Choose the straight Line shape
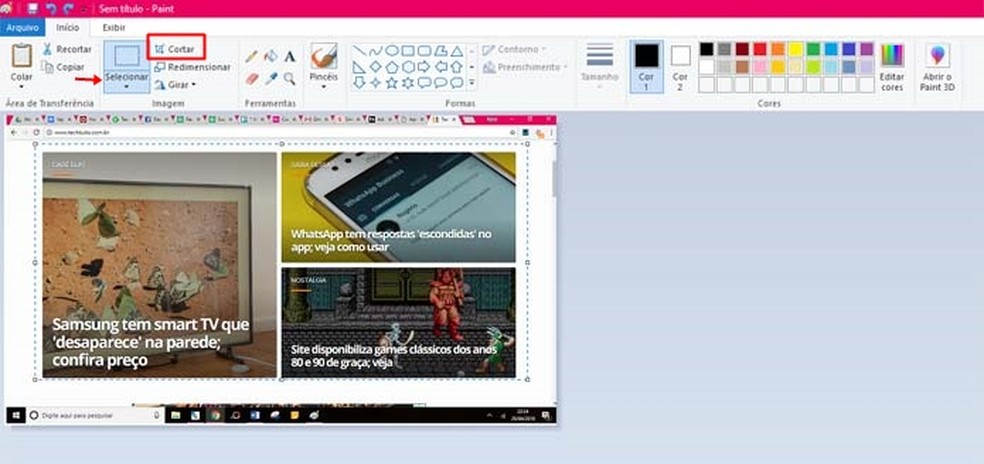 pos(359,51)
